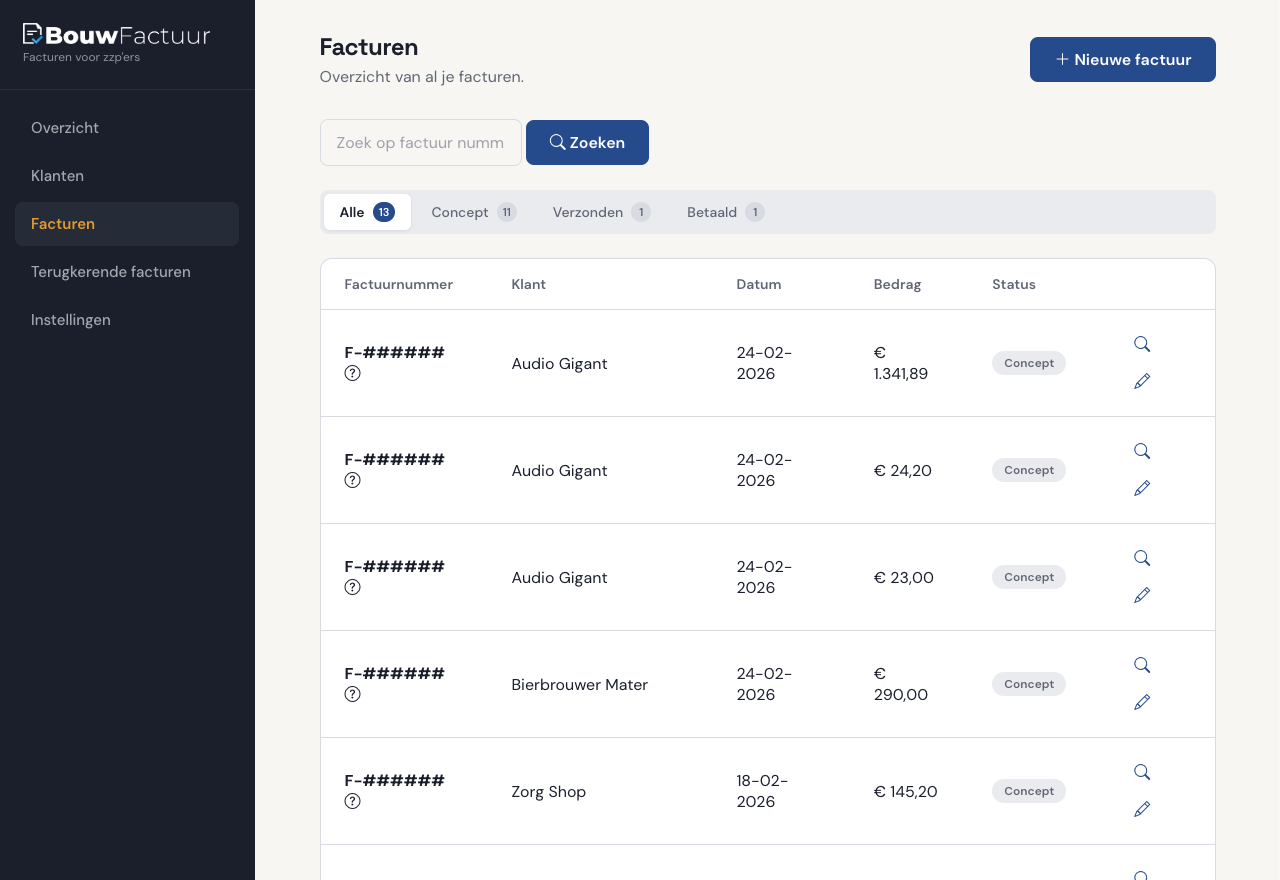1280x880 pixels.
Task: Edit the Zorg Shop invoice
Action: coord(1142,809)
